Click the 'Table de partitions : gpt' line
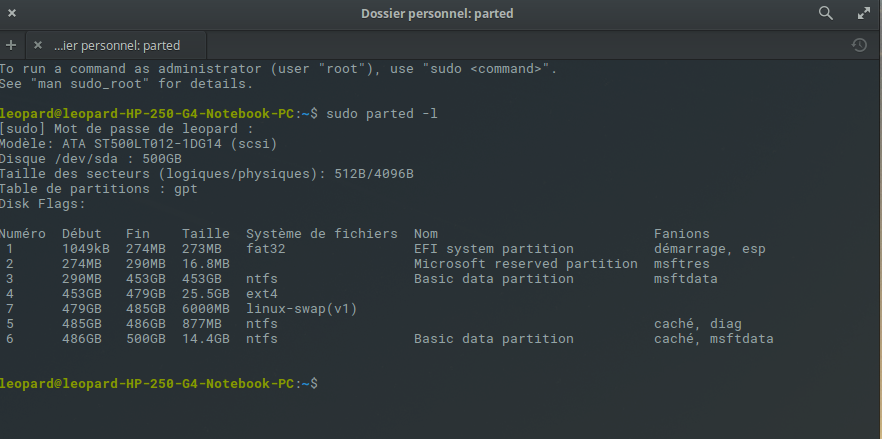The image size is (882, 439). tap(99, 189)
